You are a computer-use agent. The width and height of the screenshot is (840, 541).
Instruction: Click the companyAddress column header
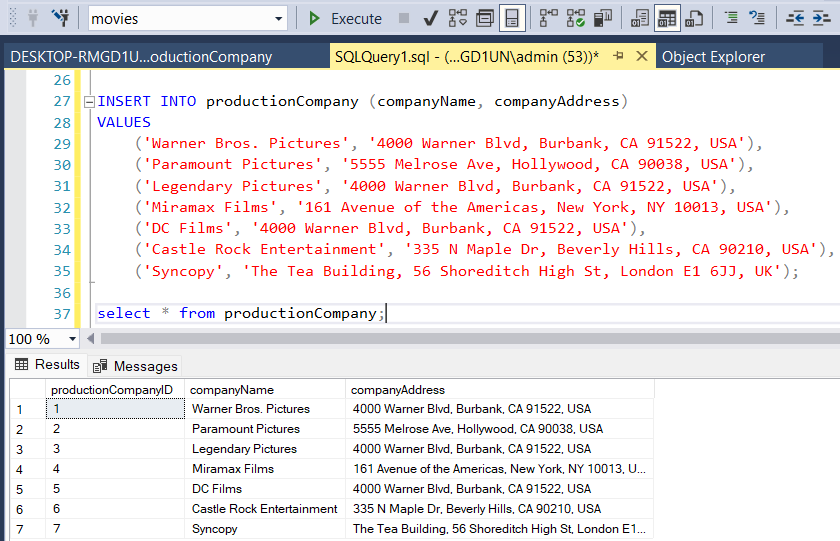coord(500,389)
